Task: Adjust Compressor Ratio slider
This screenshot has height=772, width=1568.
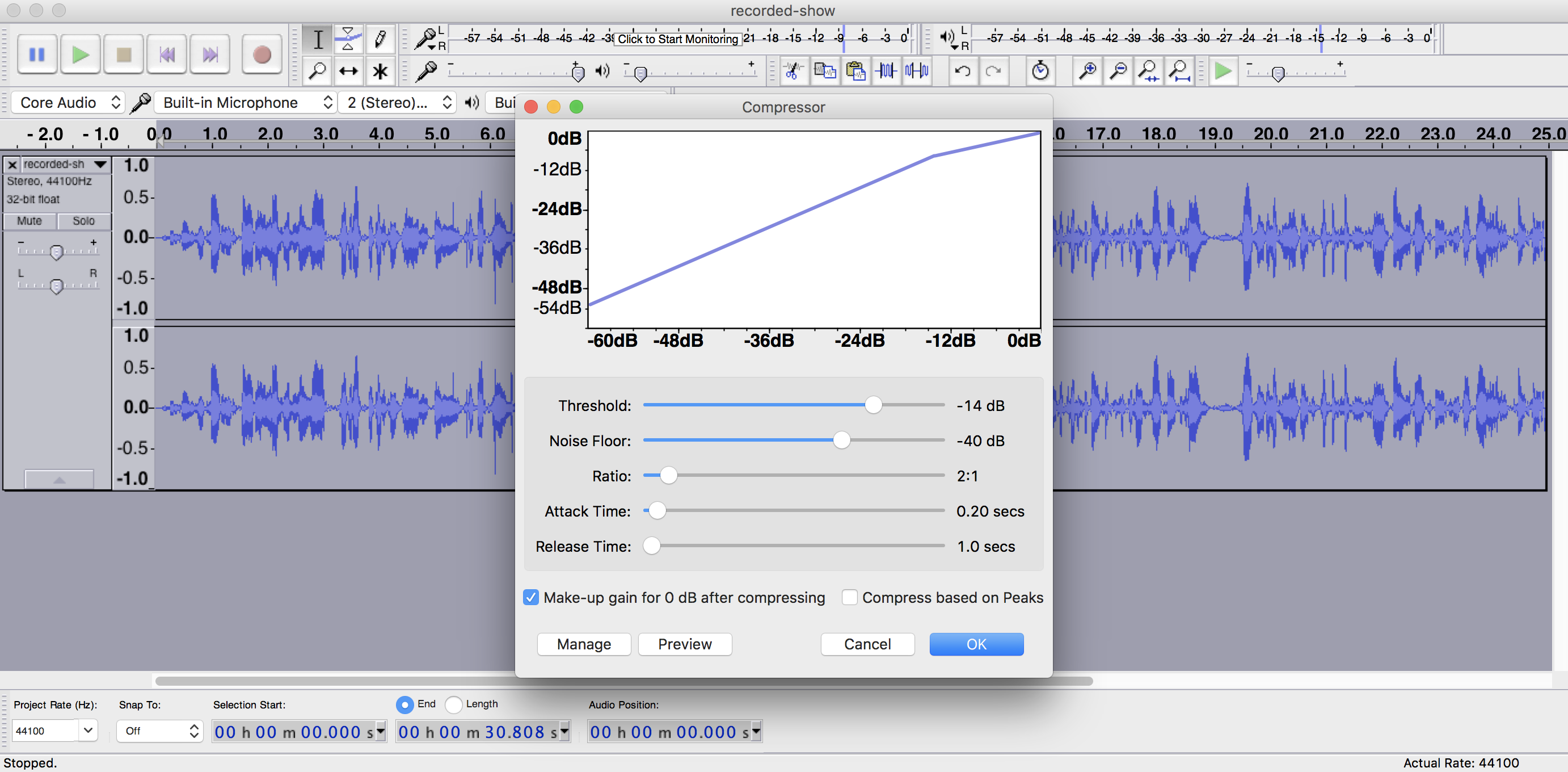Action: [668, 475]
